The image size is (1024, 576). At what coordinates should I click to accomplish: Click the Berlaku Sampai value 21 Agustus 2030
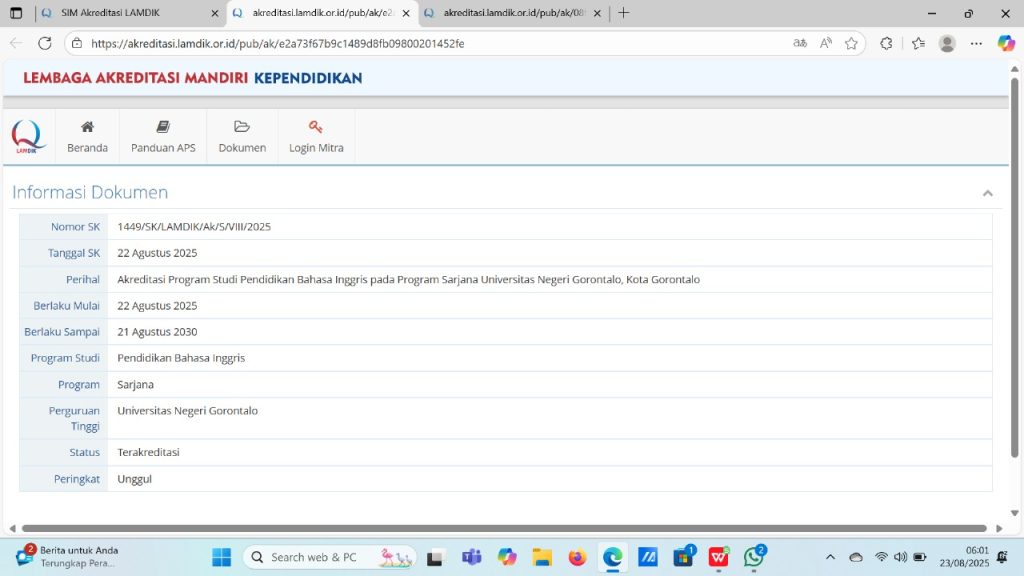(157, 332)
